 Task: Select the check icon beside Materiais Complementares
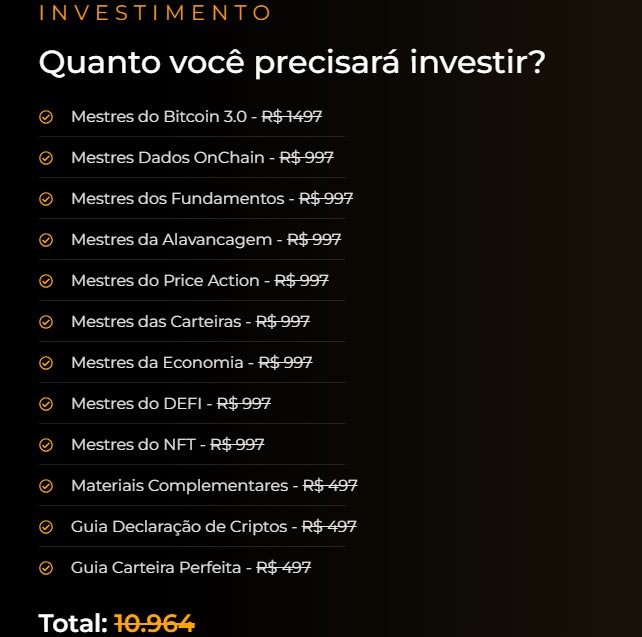46,486
